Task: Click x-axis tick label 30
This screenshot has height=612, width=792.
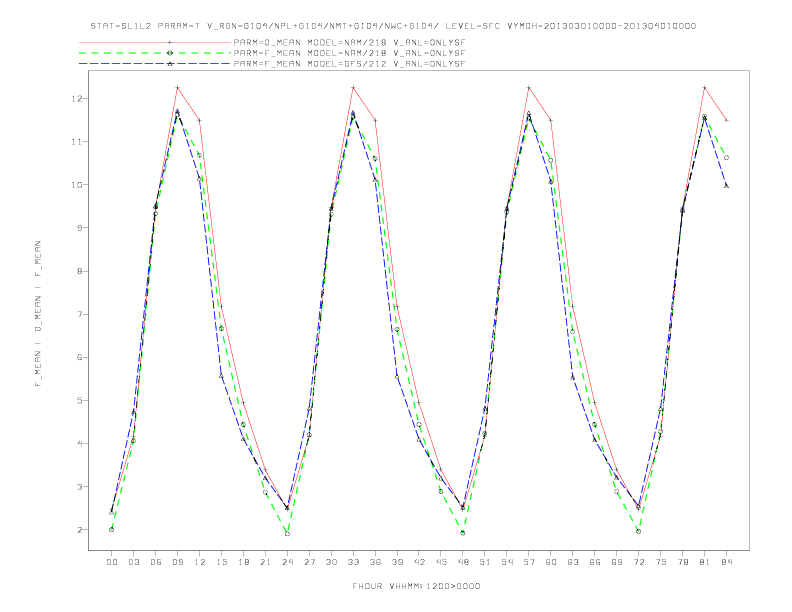Action: point(331,562)
